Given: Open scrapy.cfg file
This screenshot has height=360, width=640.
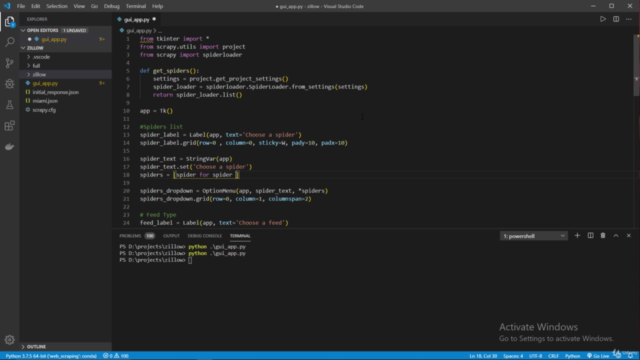Looking at the screenshot, I should pos(44,110).
